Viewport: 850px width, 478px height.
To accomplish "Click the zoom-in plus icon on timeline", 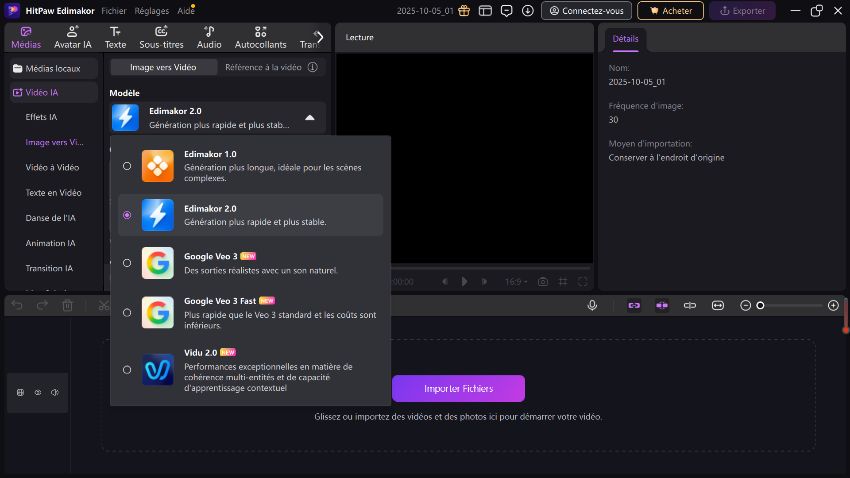I will [833, 305].
